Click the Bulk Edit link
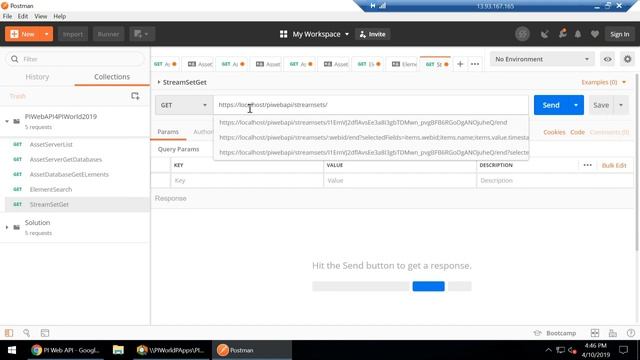Image resolution: width=640 pixels, height=360 pixels. pyautogui.click(x=614, y=165)
